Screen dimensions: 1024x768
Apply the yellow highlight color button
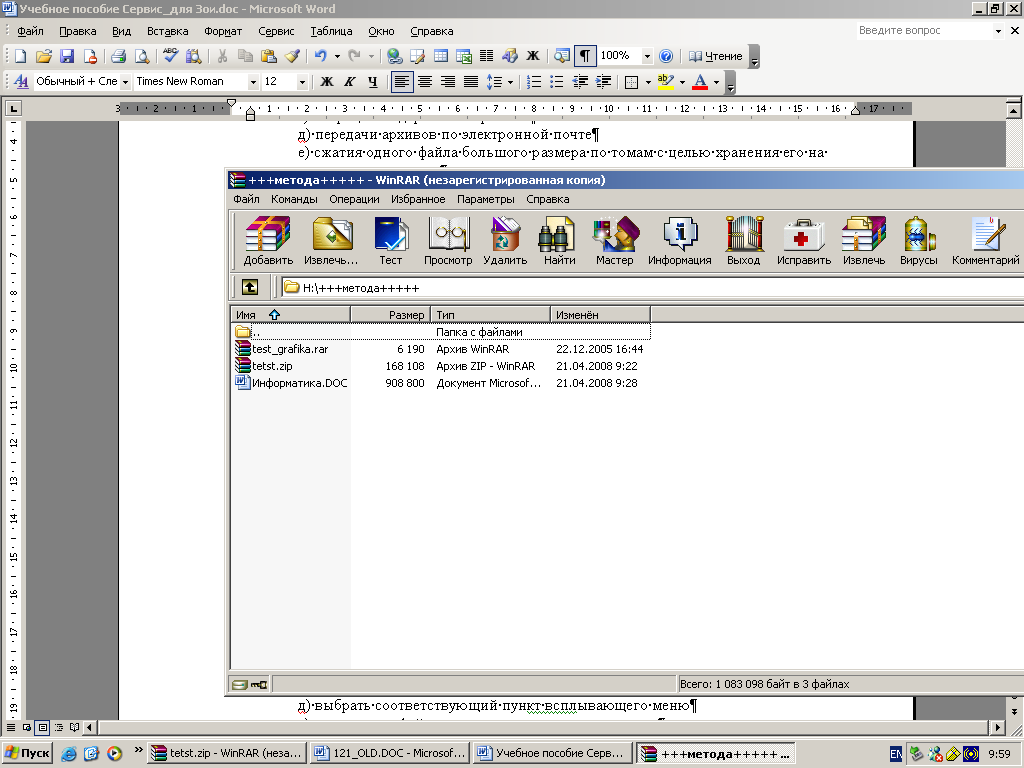click(x=665, y=82)
